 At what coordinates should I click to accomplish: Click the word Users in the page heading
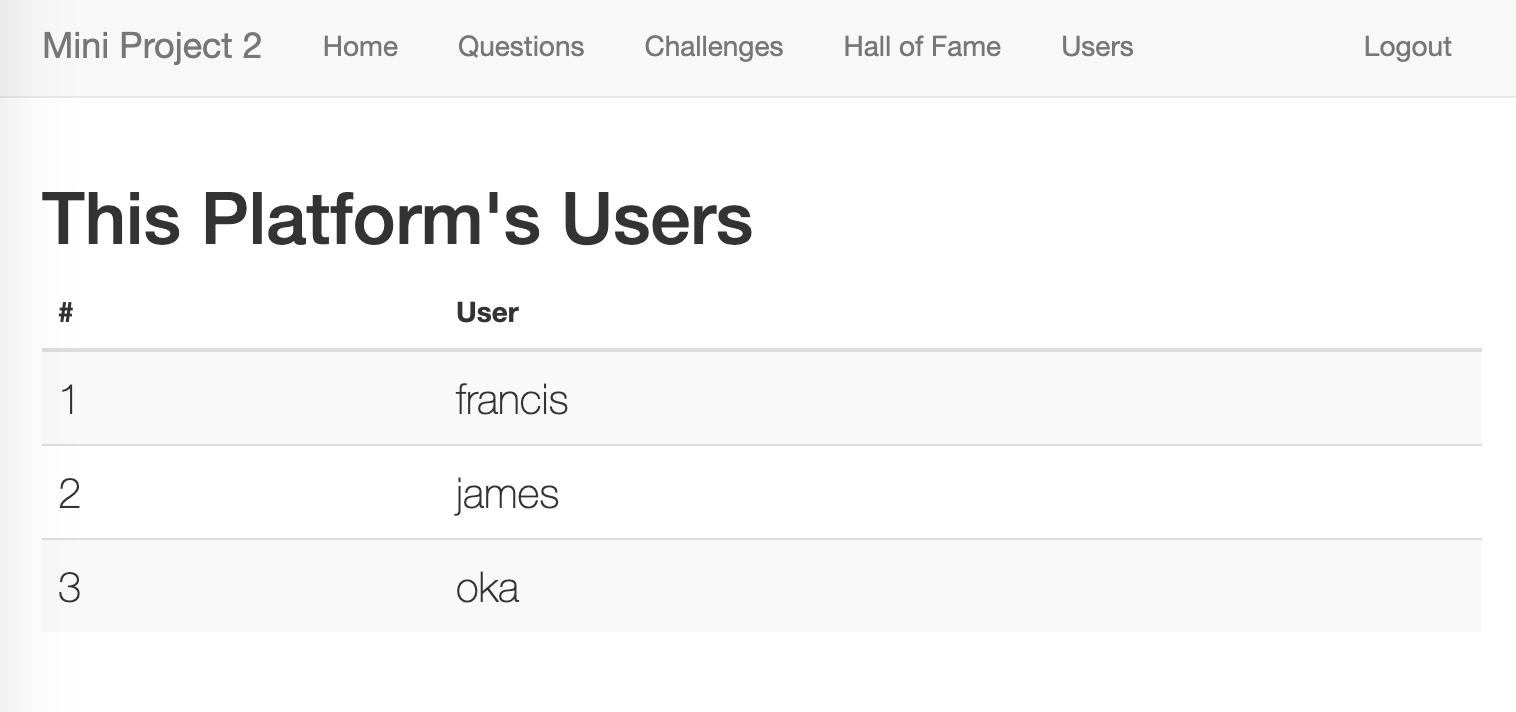657,218
